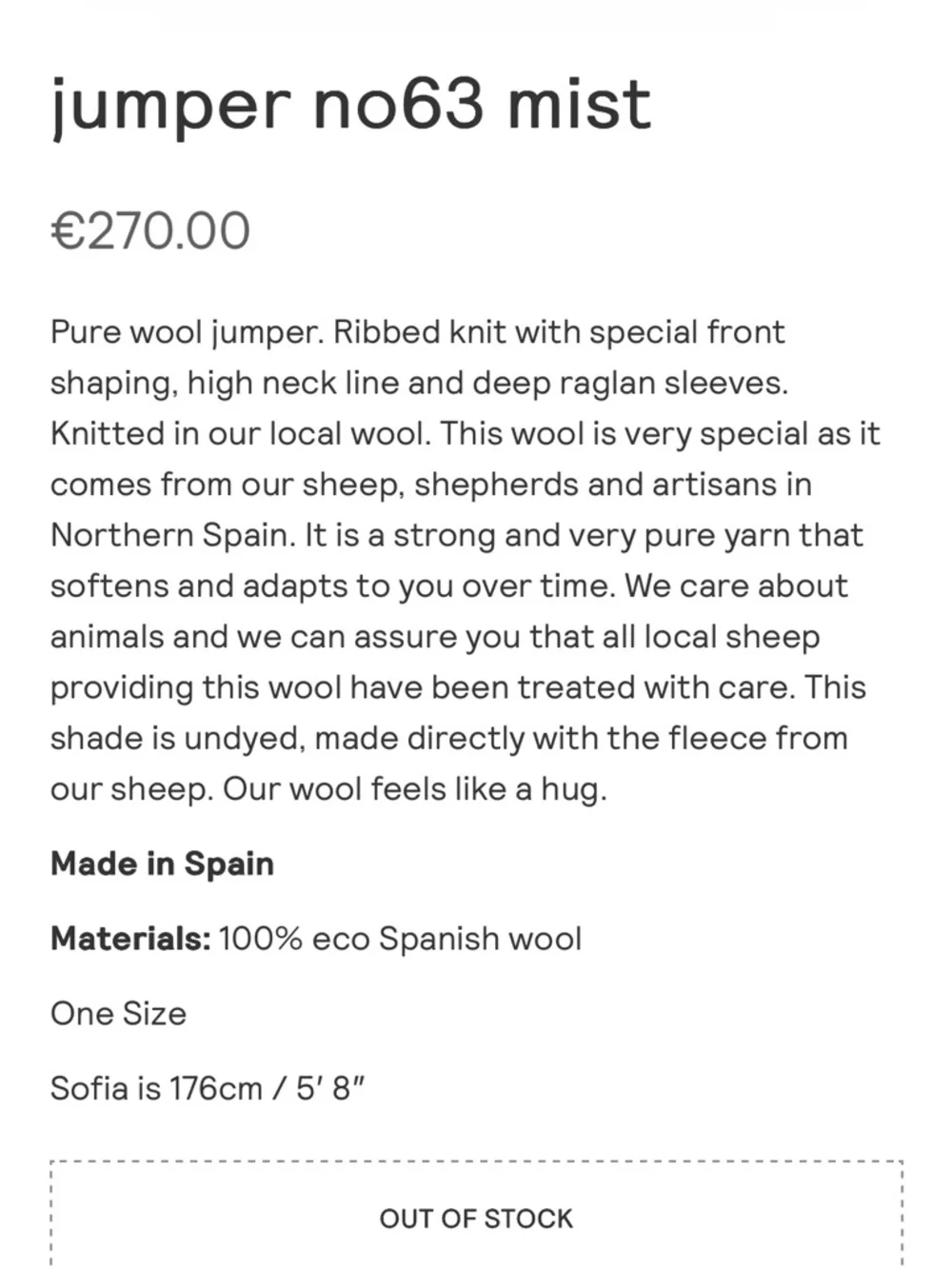The height and width of the screenshot is (1269, 952).
Task: Click the phrase 'Knitted in our local wool'
Action: [x=241, y=433]
